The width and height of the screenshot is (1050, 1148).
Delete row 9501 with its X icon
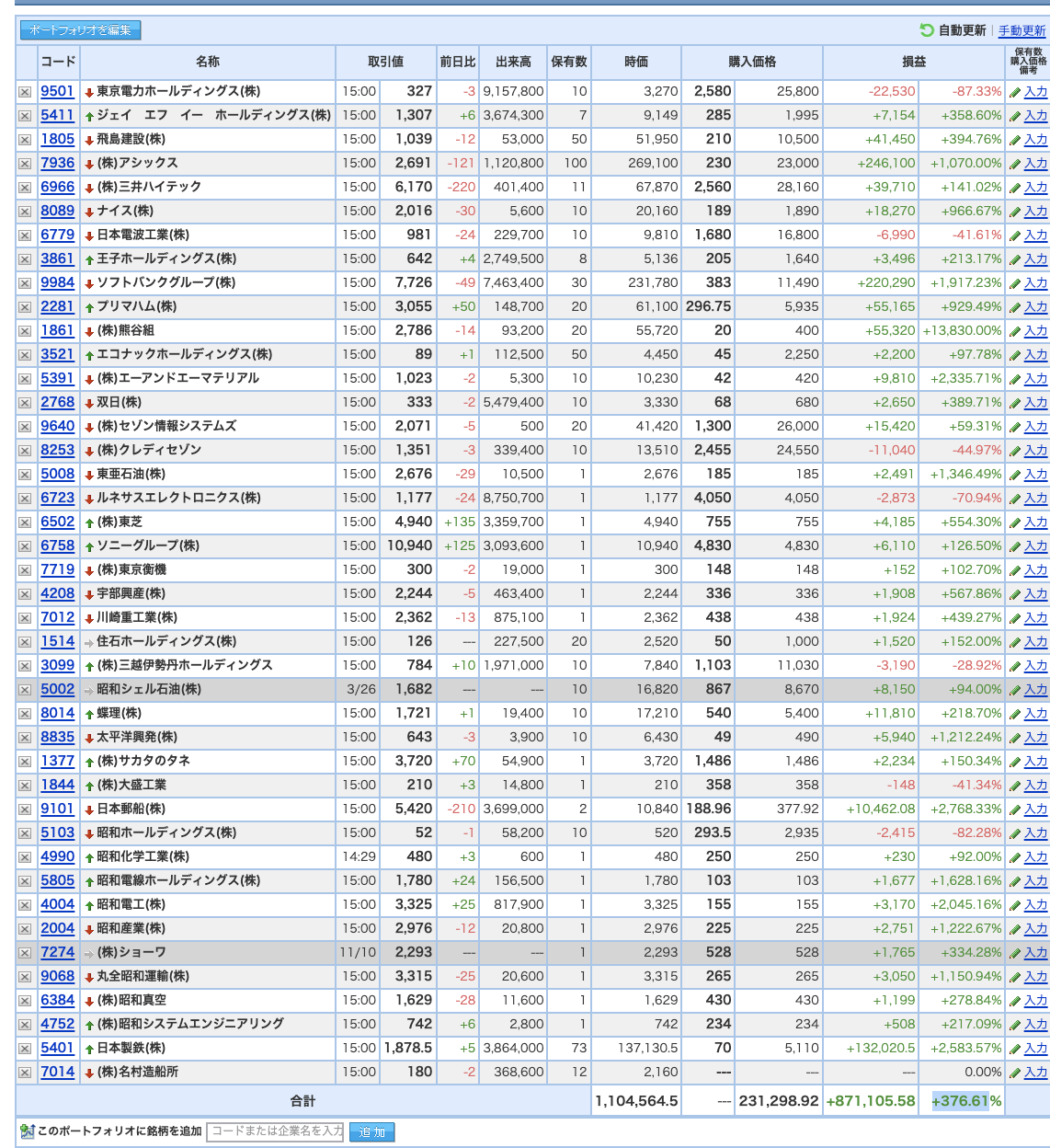(x=25, y=92)
